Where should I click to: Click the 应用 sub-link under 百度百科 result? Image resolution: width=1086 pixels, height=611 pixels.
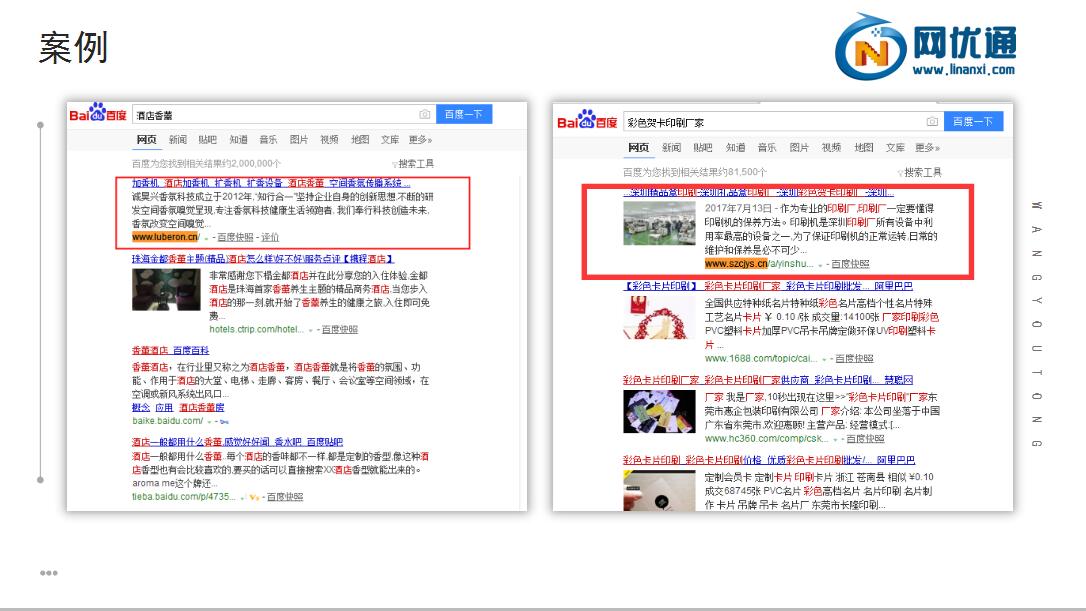coord(164,407)
